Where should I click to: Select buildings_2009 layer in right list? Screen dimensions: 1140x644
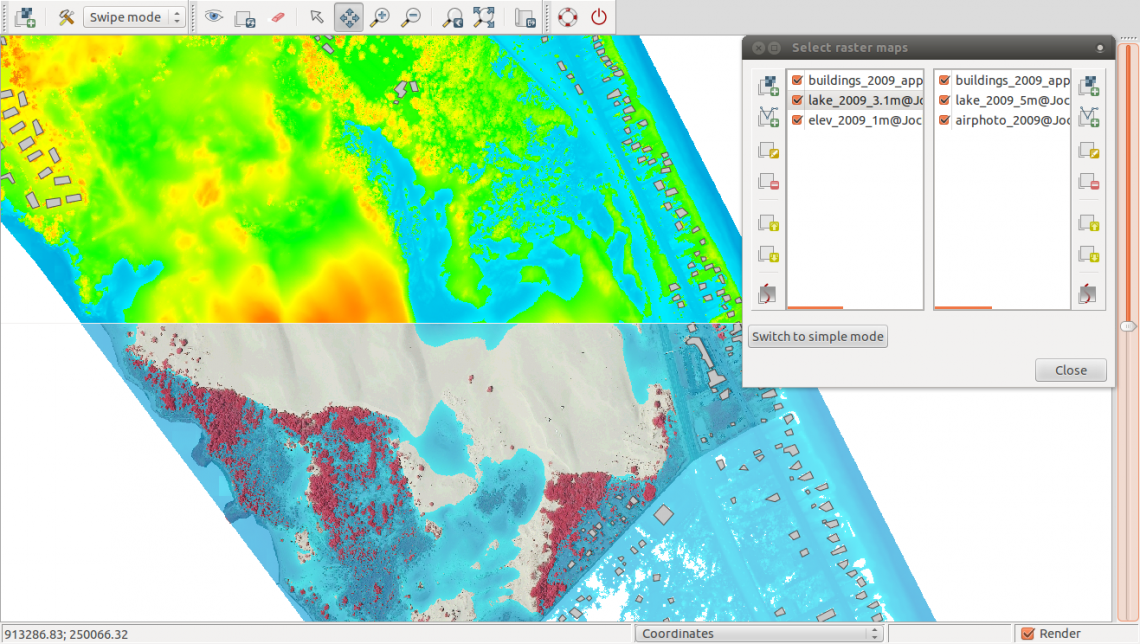point(1010,80)
